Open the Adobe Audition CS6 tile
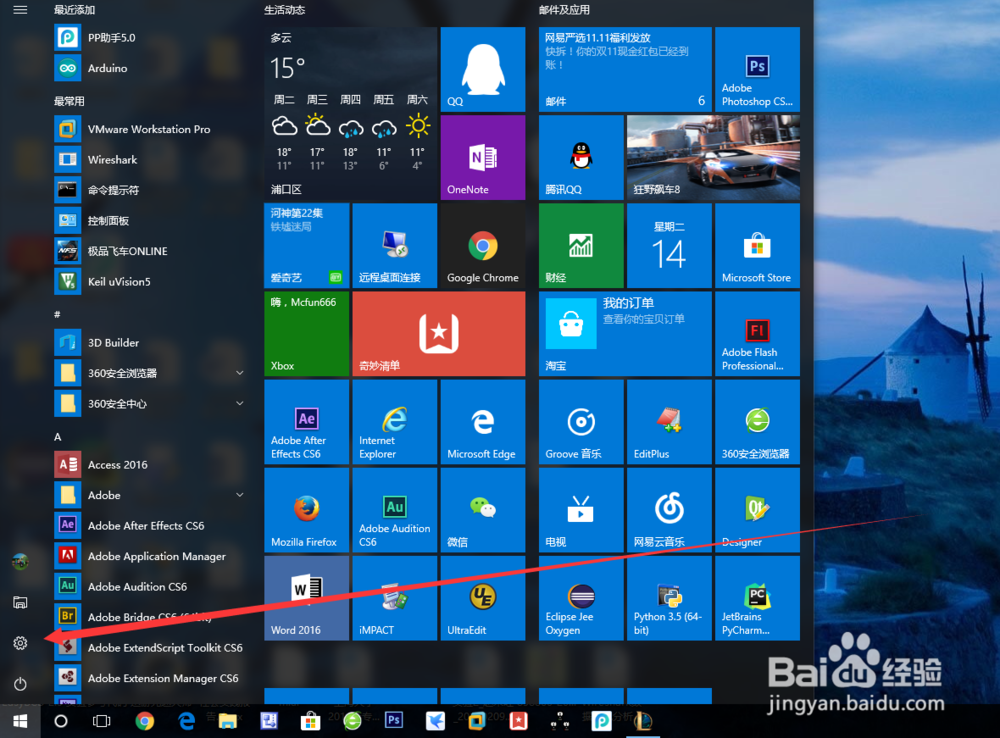1000x738 pixels. coord(395,510)
